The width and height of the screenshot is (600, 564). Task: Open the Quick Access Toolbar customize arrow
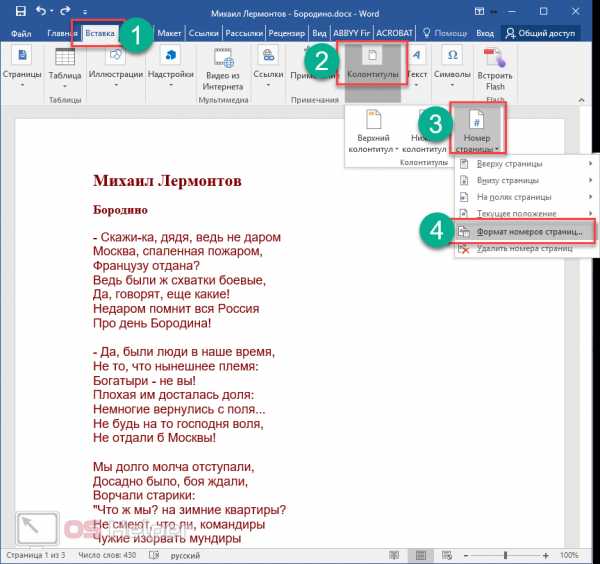tap(85, 12)
